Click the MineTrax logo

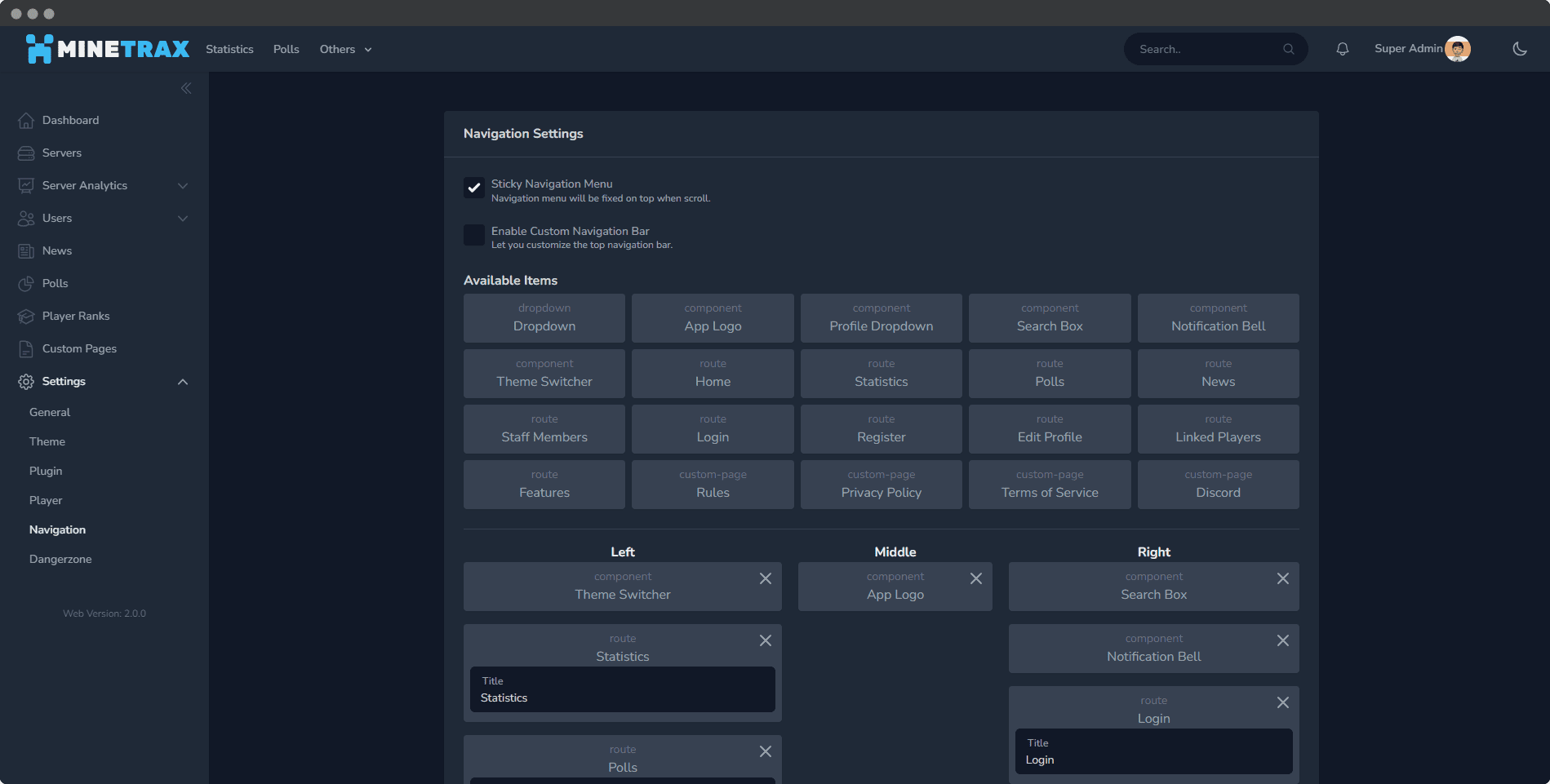coord(108,49)
